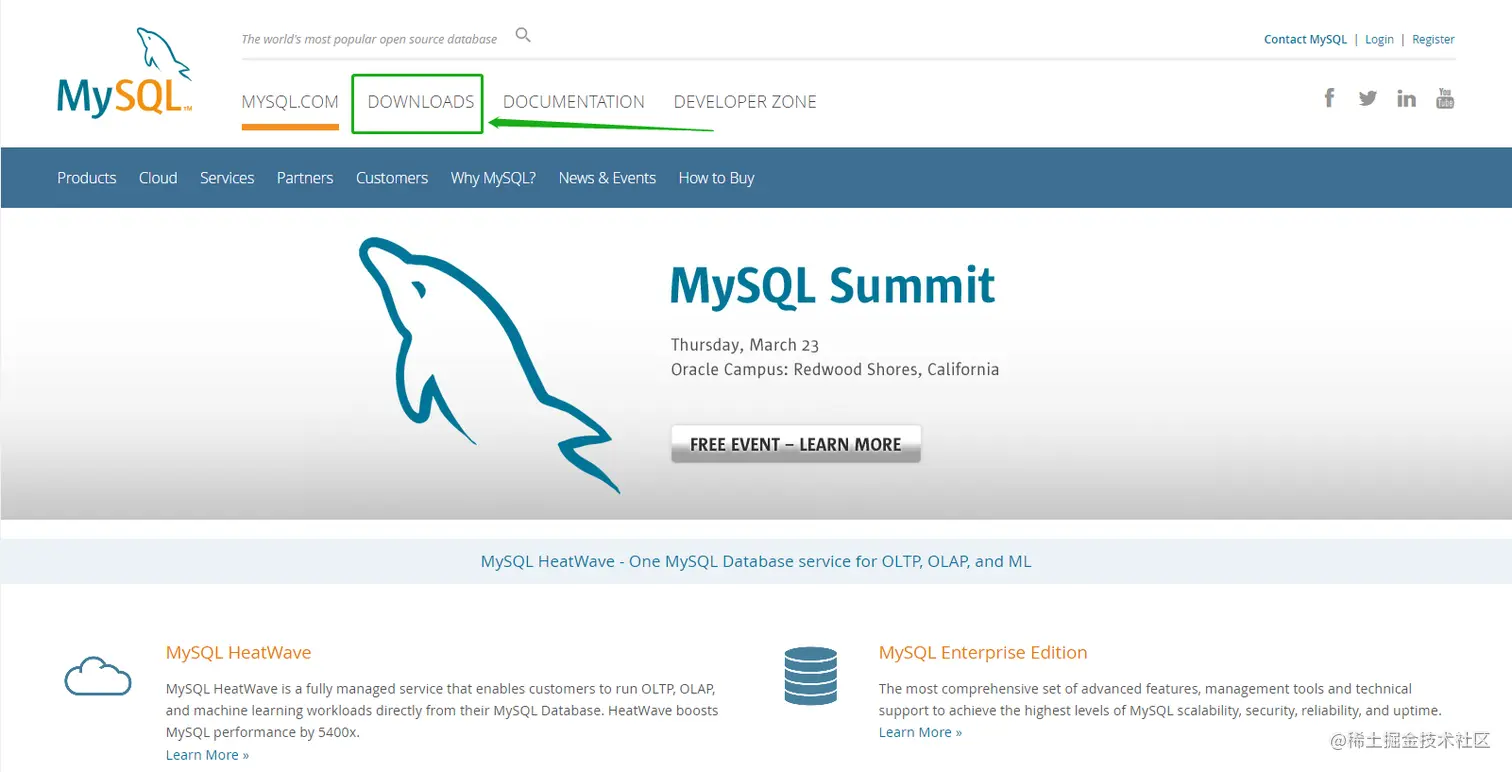Open the Products menu
The width and height of the screenshot is (1512, 772).
pos(87,178)
